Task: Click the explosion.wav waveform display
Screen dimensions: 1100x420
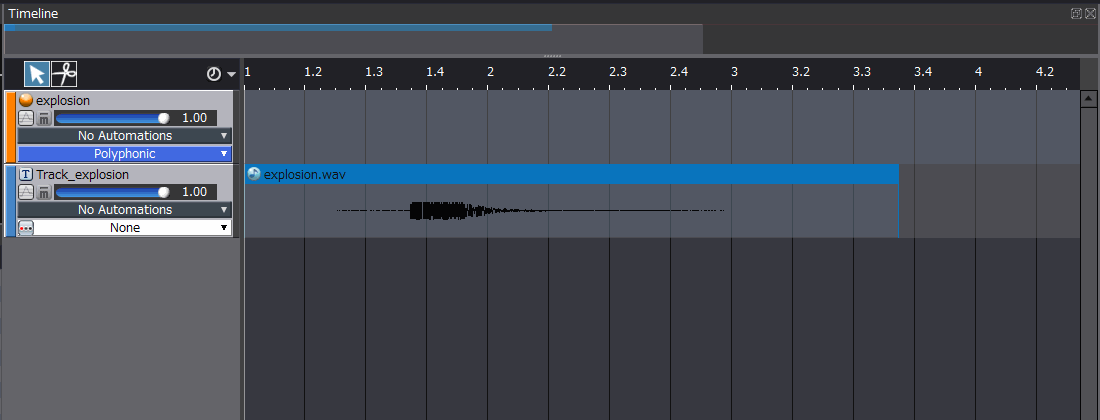Action: tap(572, 210)
